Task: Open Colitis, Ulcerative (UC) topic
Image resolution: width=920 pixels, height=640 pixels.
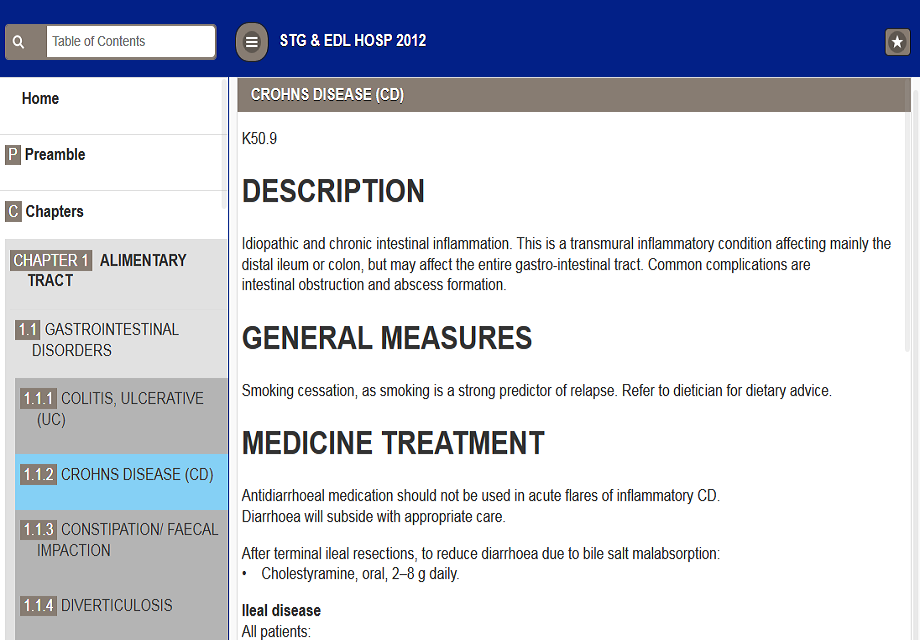Action: (121, 409)
